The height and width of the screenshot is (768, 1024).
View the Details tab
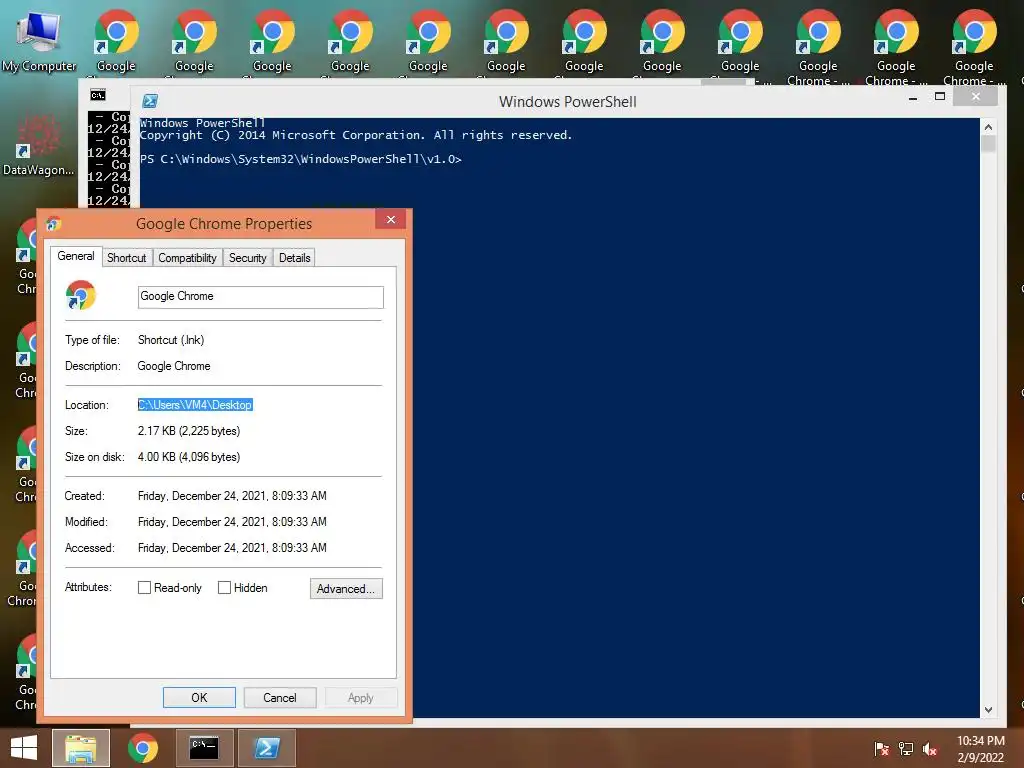295,258
